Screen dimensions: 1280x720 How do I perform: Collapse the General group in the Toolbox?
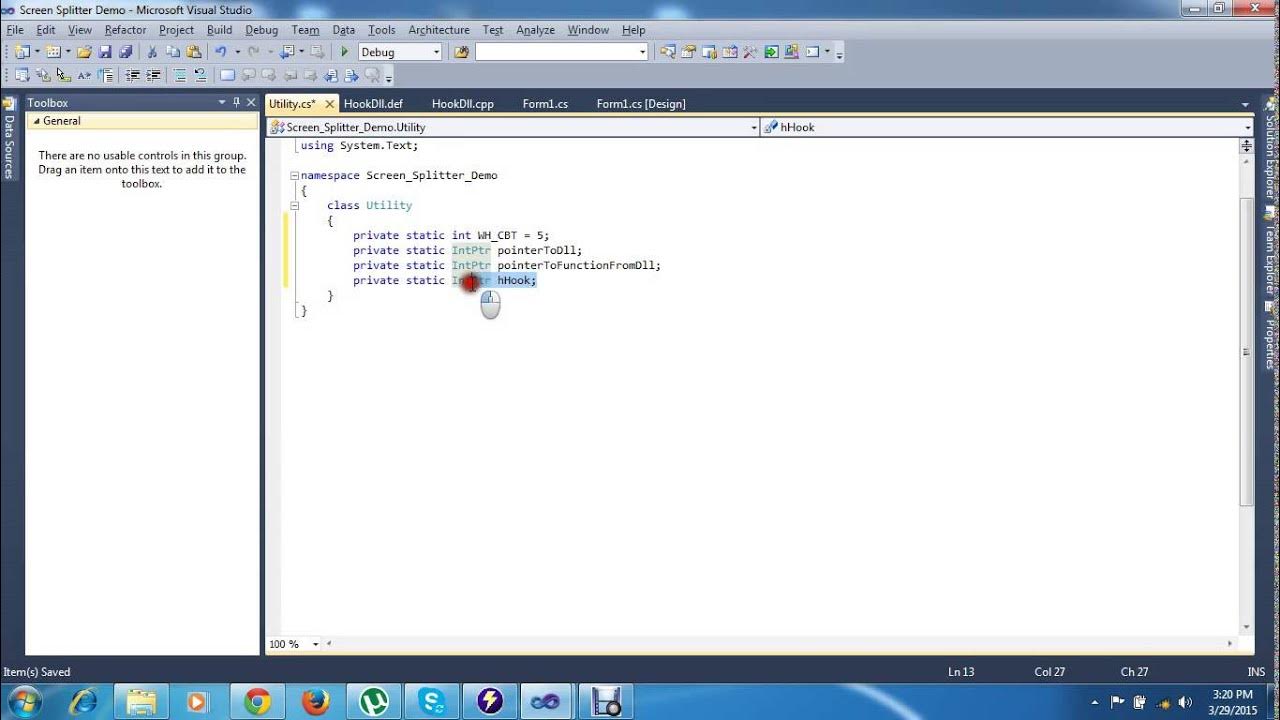(x=36, y=121)
